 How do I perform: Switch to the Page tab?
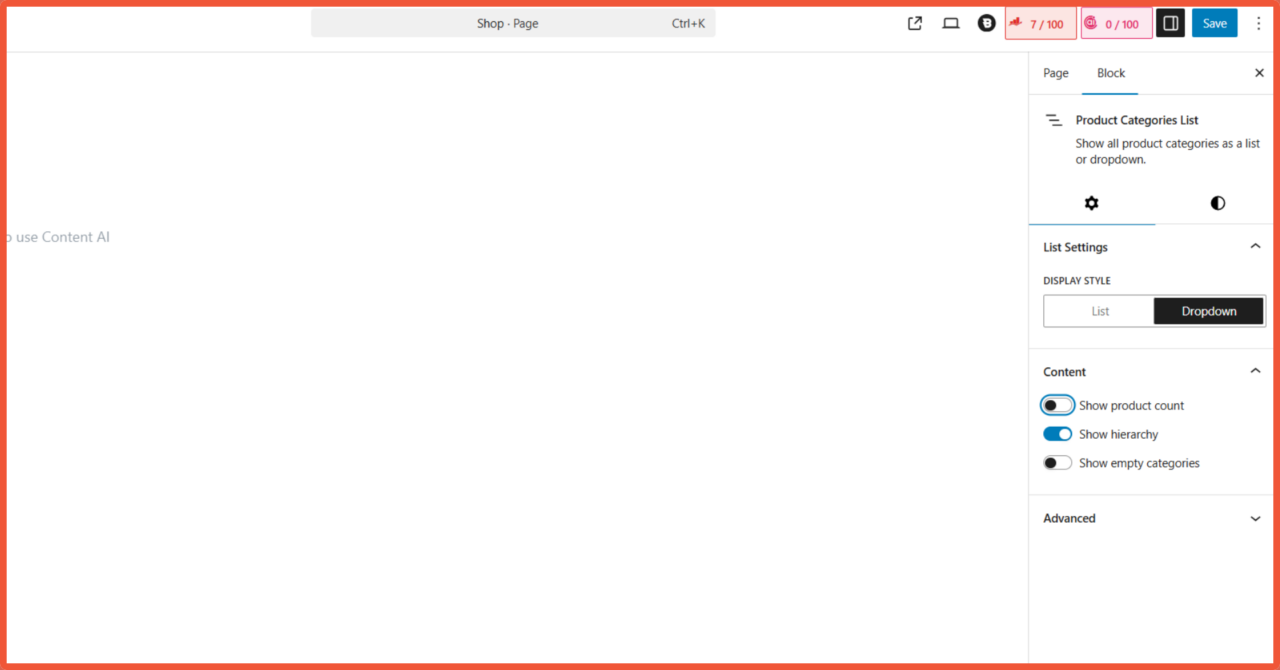1055,72
